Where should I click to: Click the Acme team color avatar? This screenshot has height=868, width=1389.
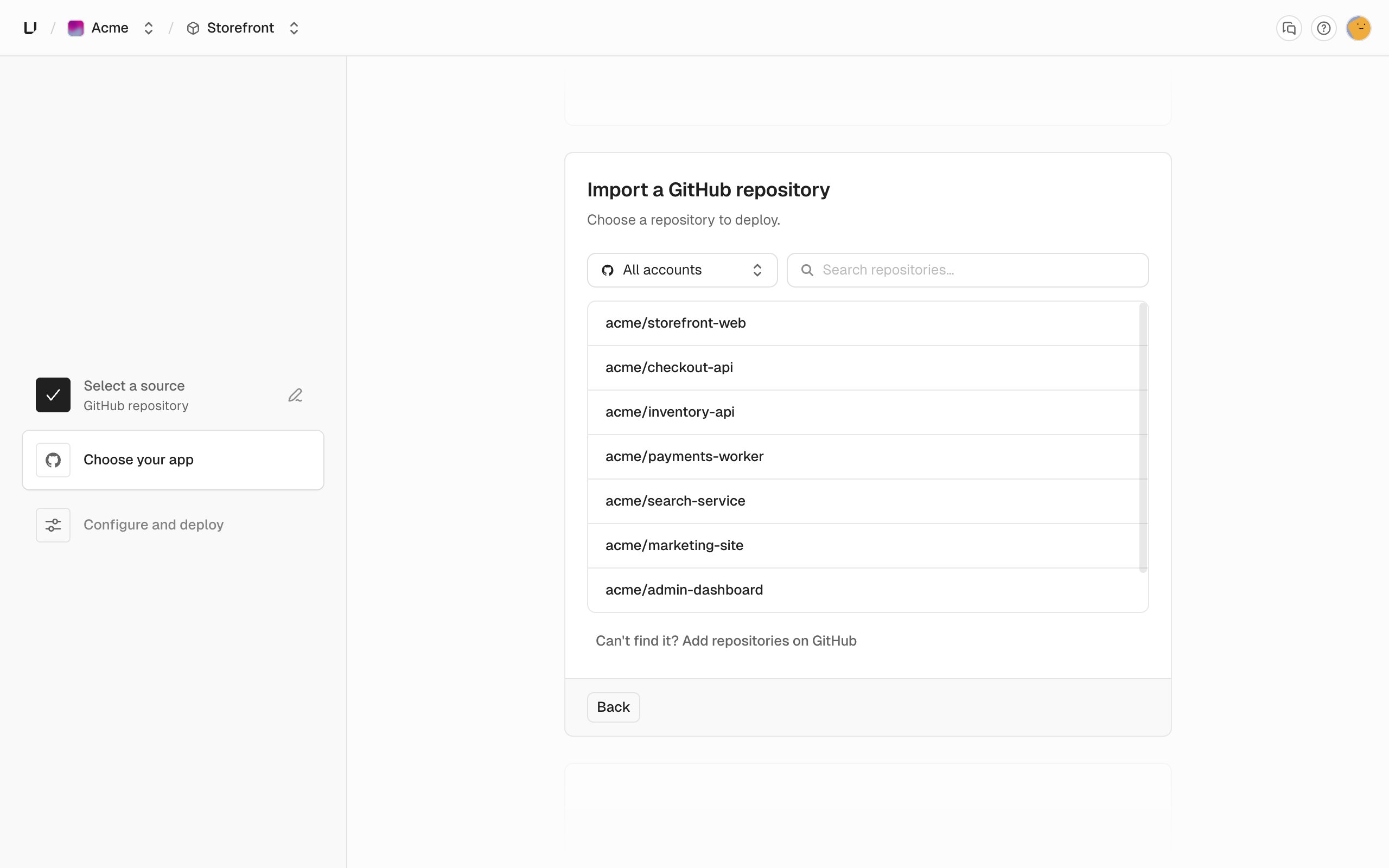[76, 28]
